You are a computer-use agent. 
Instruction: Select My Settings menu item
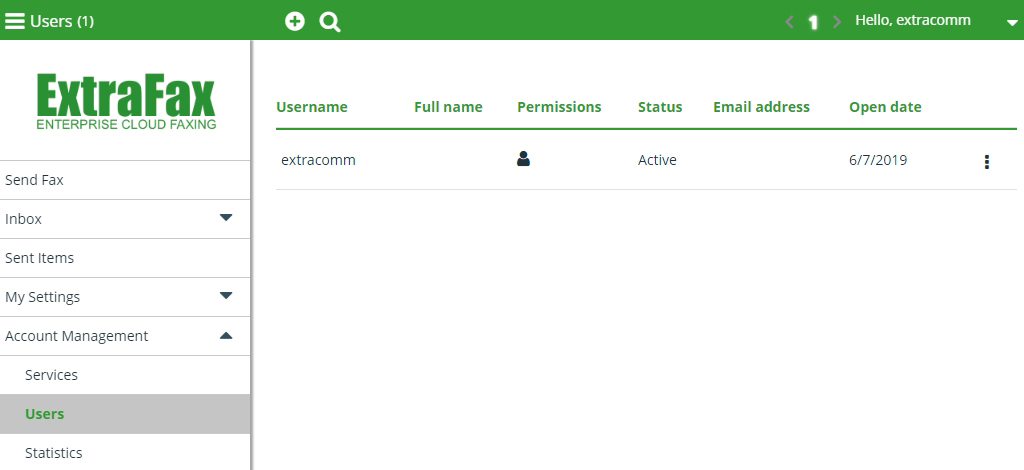pyautogui.click(x=125, y=297)
